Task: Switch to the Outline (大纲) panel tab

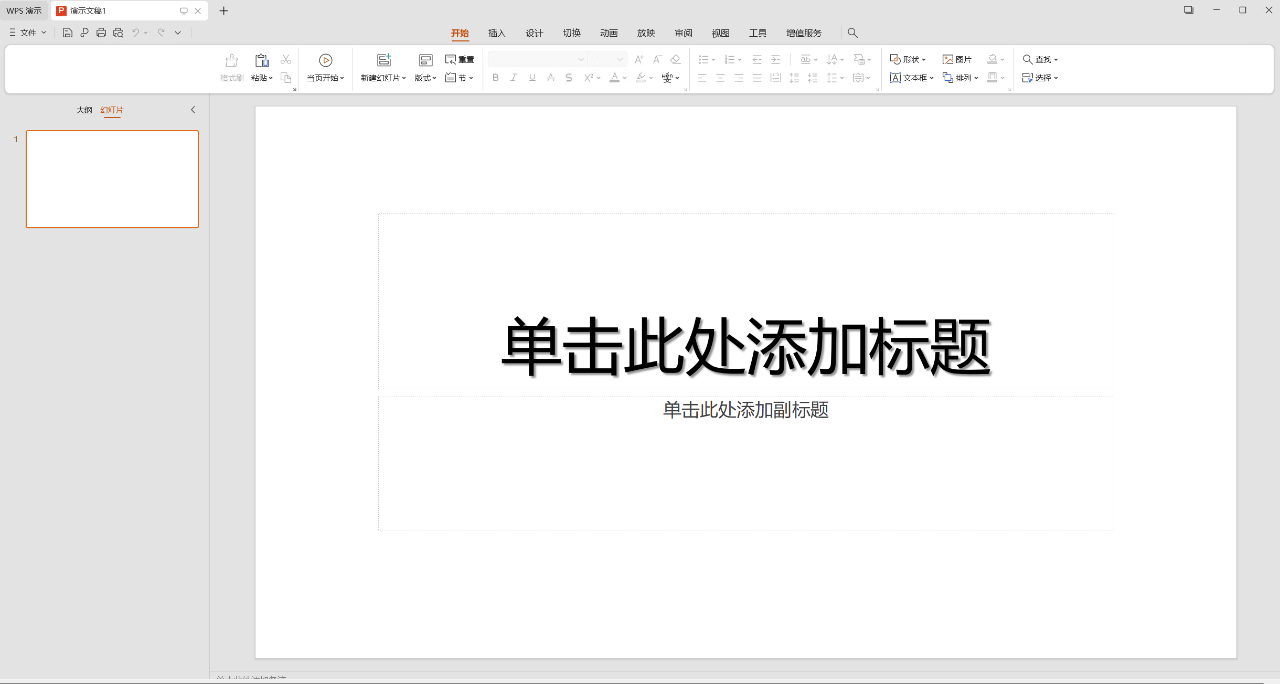Action: 84,110
